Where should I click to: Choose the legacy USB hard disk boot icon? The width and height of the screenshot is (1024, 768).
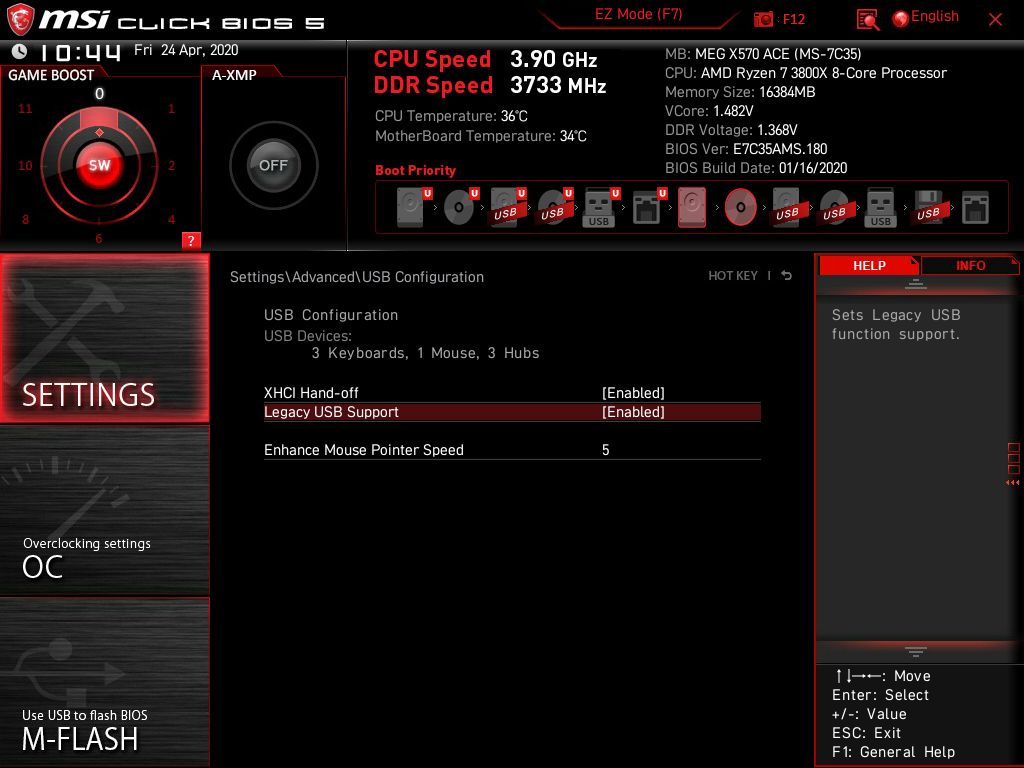pos(788,207)
